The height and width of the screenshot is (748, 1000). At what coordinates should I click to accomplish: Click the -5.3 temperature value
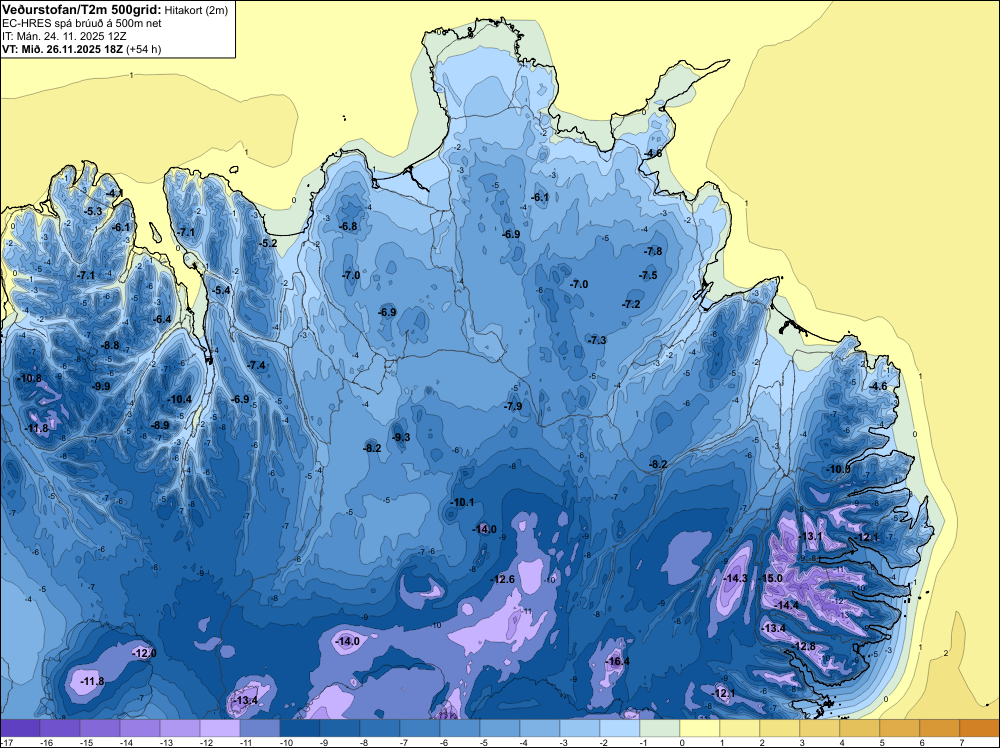pos(93,212)
